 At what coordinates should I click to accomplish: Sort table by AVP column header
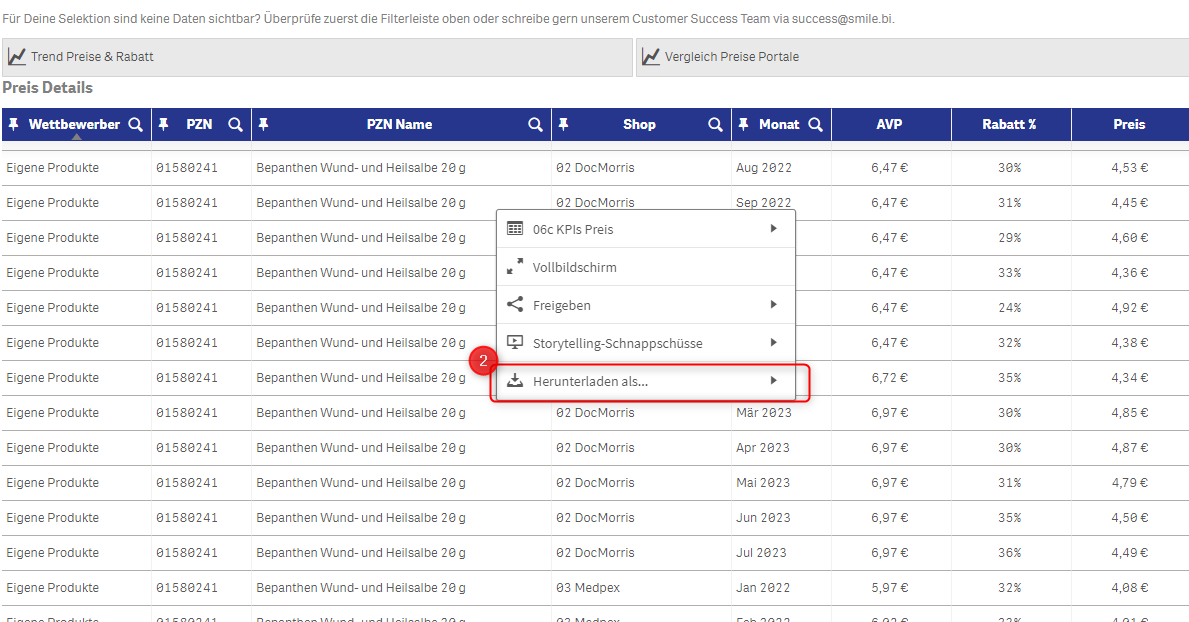click(889, 125)
